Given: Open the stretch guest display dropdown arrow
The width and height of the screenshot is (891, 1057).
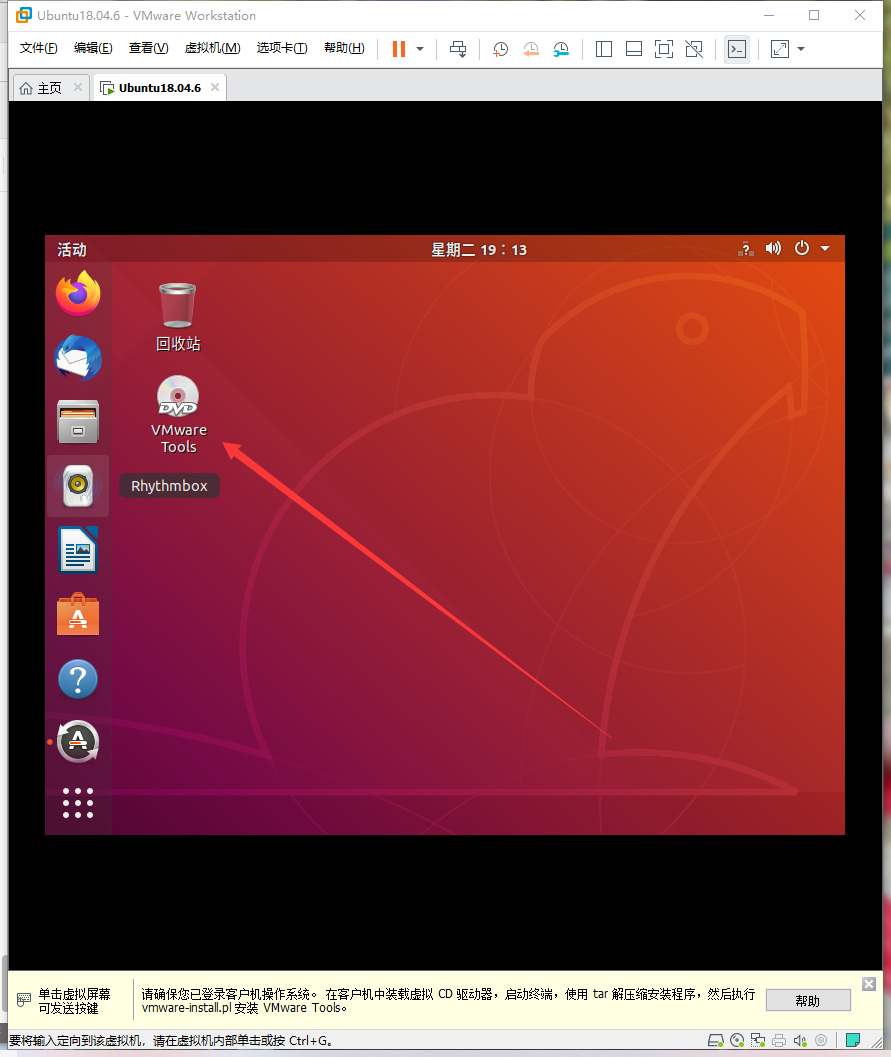Looking at the screenshot, I should point(800,49).
